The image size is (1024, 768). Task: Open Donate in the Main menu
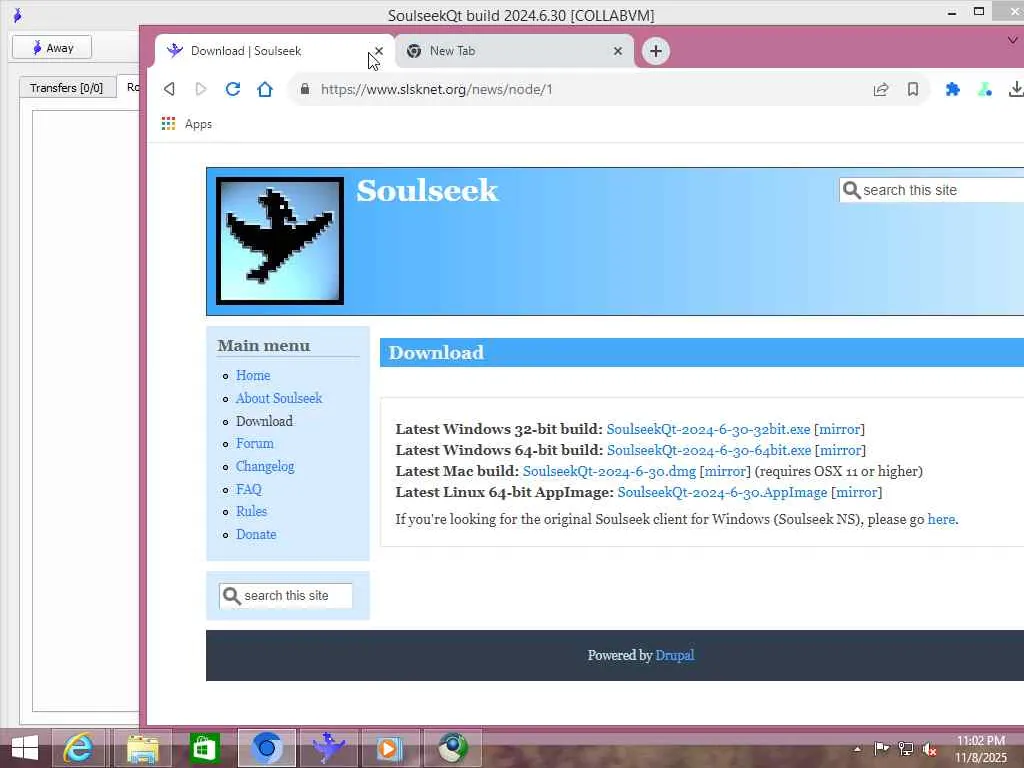(256, 534)
